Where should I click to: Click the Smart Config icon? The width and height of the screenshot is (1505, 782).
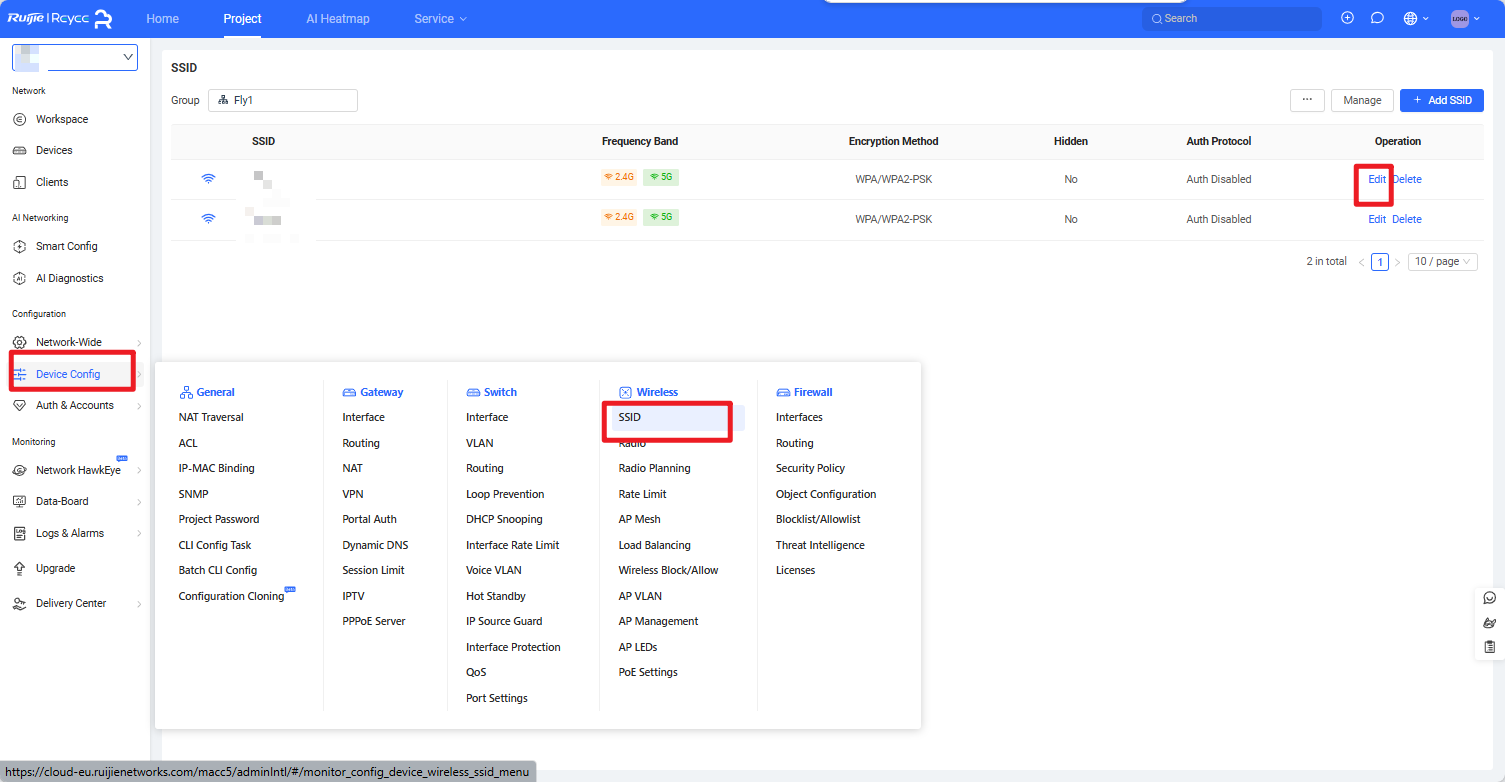19,246
